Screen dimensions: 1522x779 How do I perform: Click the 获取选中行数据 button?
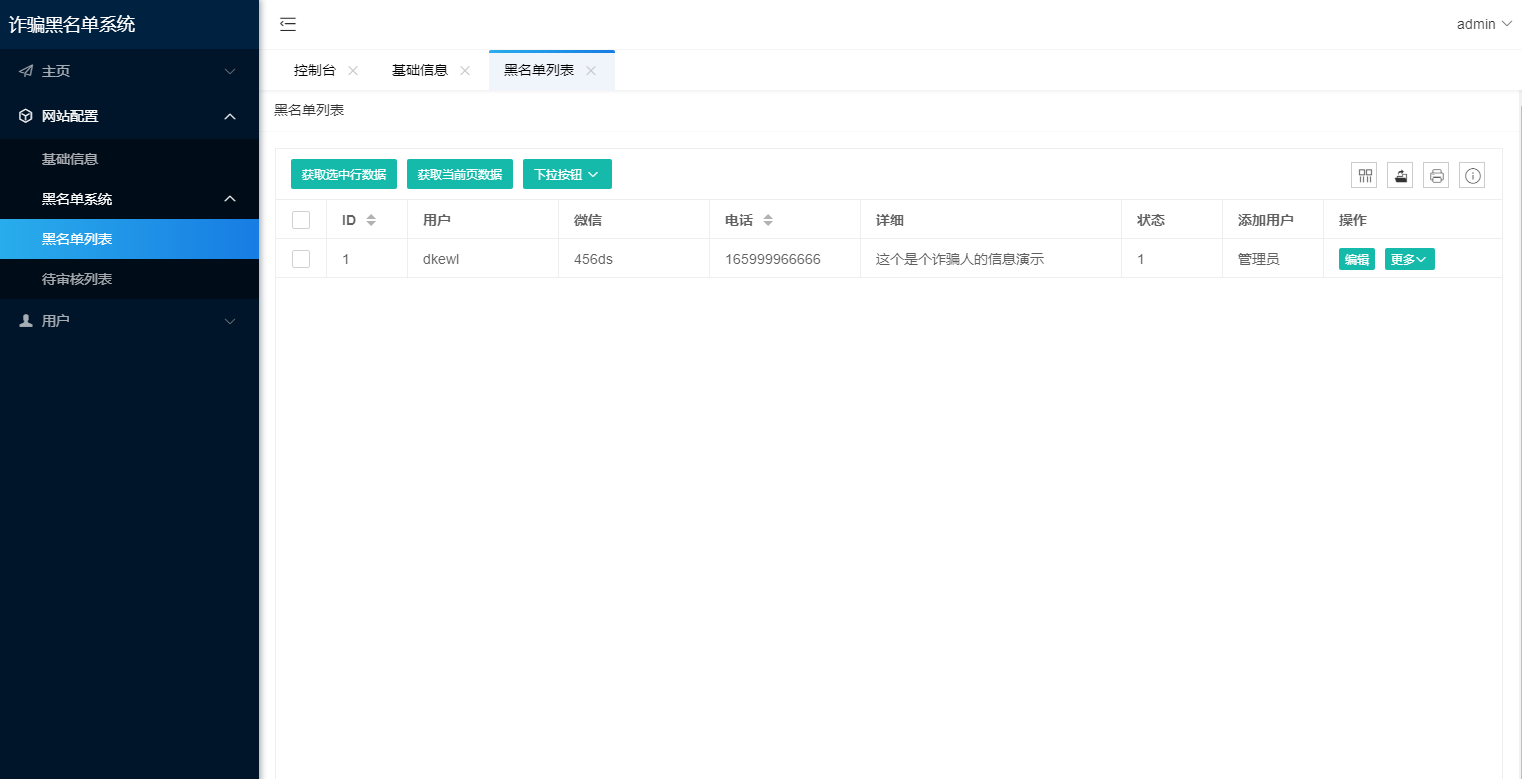click(x=344, y=174)
